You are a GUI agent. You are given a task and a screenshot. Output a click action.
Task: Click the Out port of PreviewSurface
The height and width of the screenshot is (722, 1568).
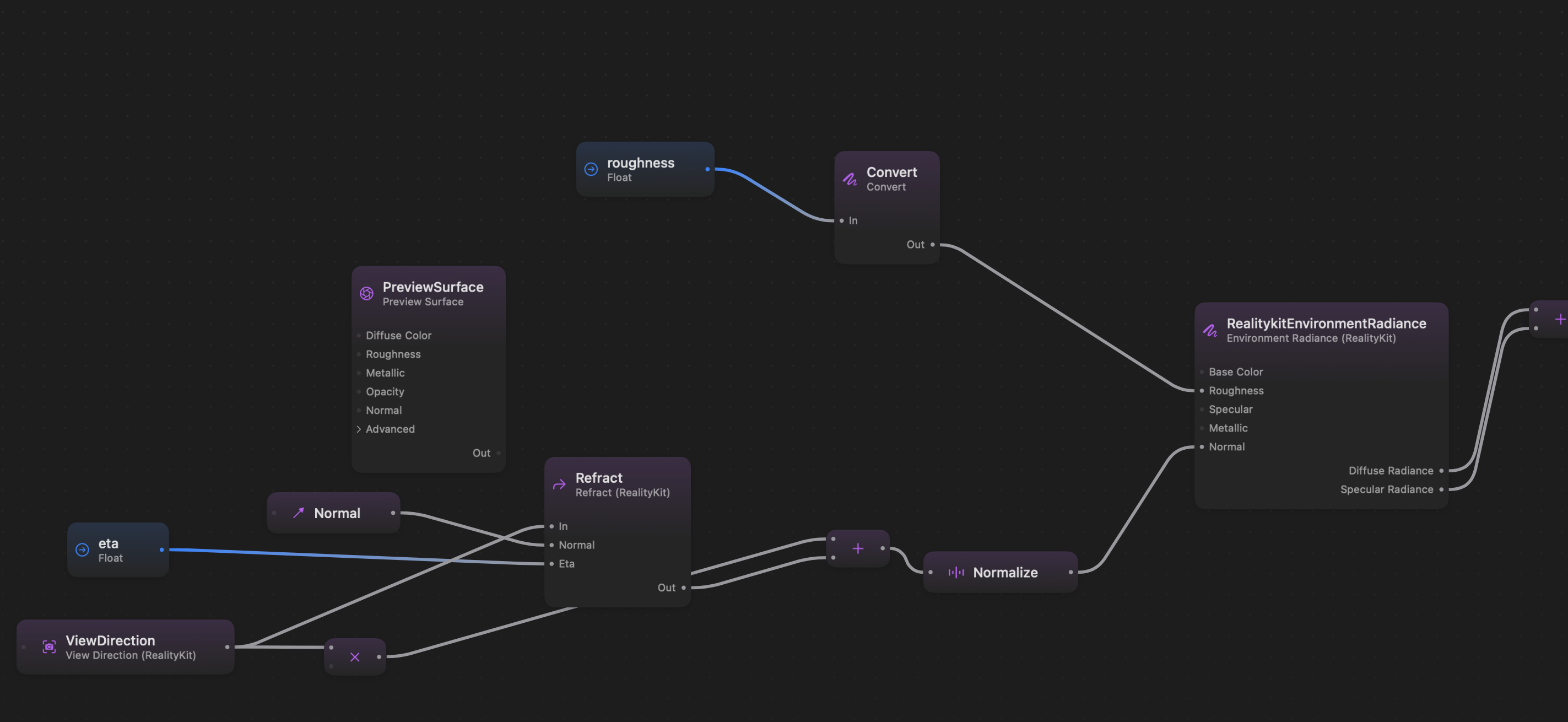point(499,452)
